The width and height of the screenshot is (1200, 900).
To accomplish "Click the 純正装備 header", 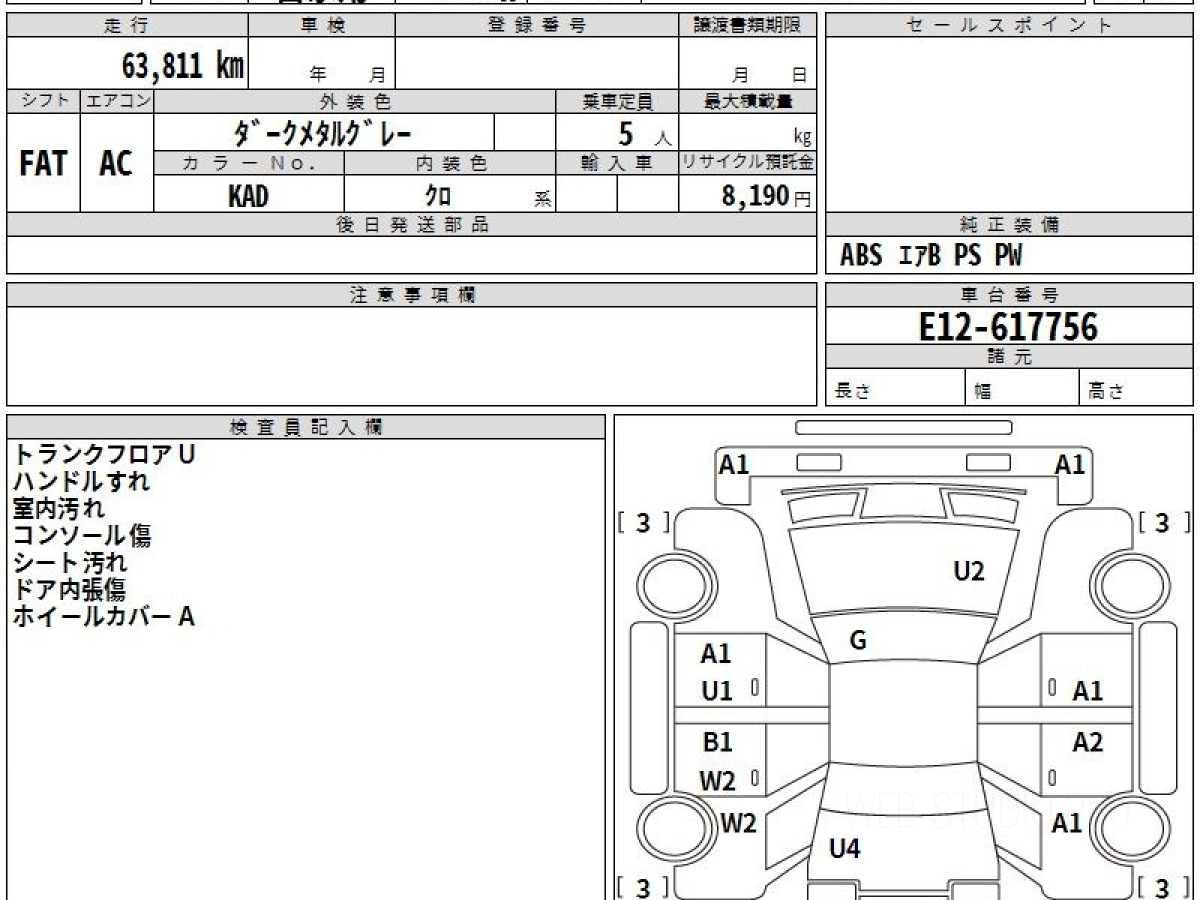I will coord(1009,225).
